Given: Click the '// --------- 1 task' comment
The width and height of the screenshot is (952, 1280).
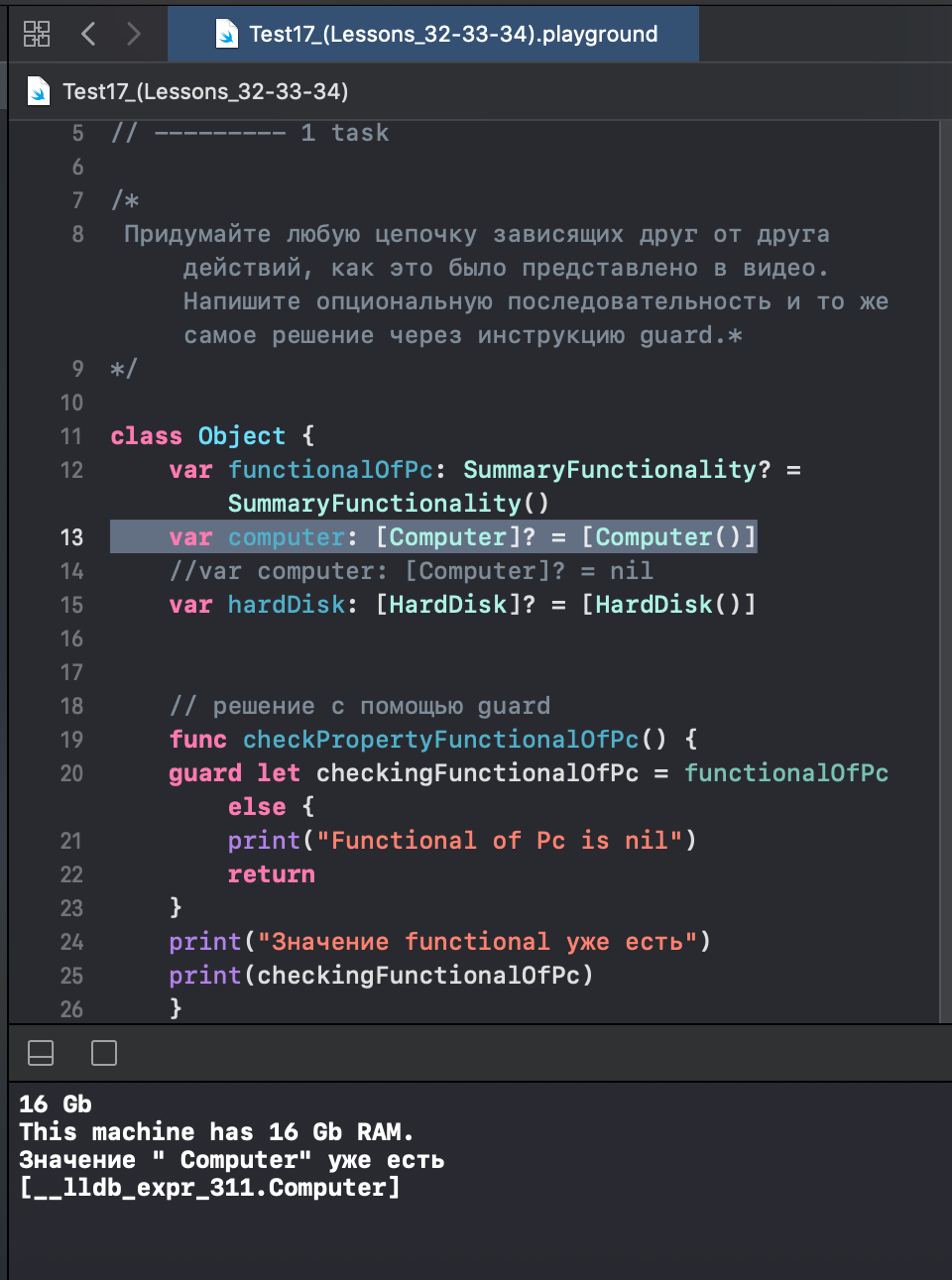Looking at the screenshot, I should coord(250,133).
